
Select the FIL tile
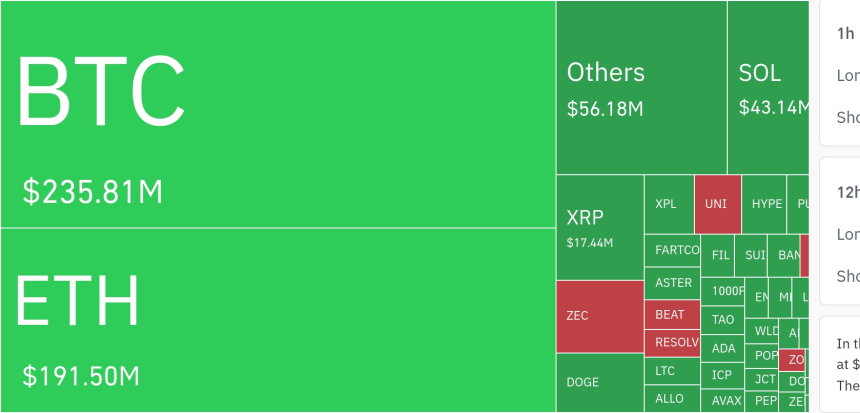click(x=720, y=255)
